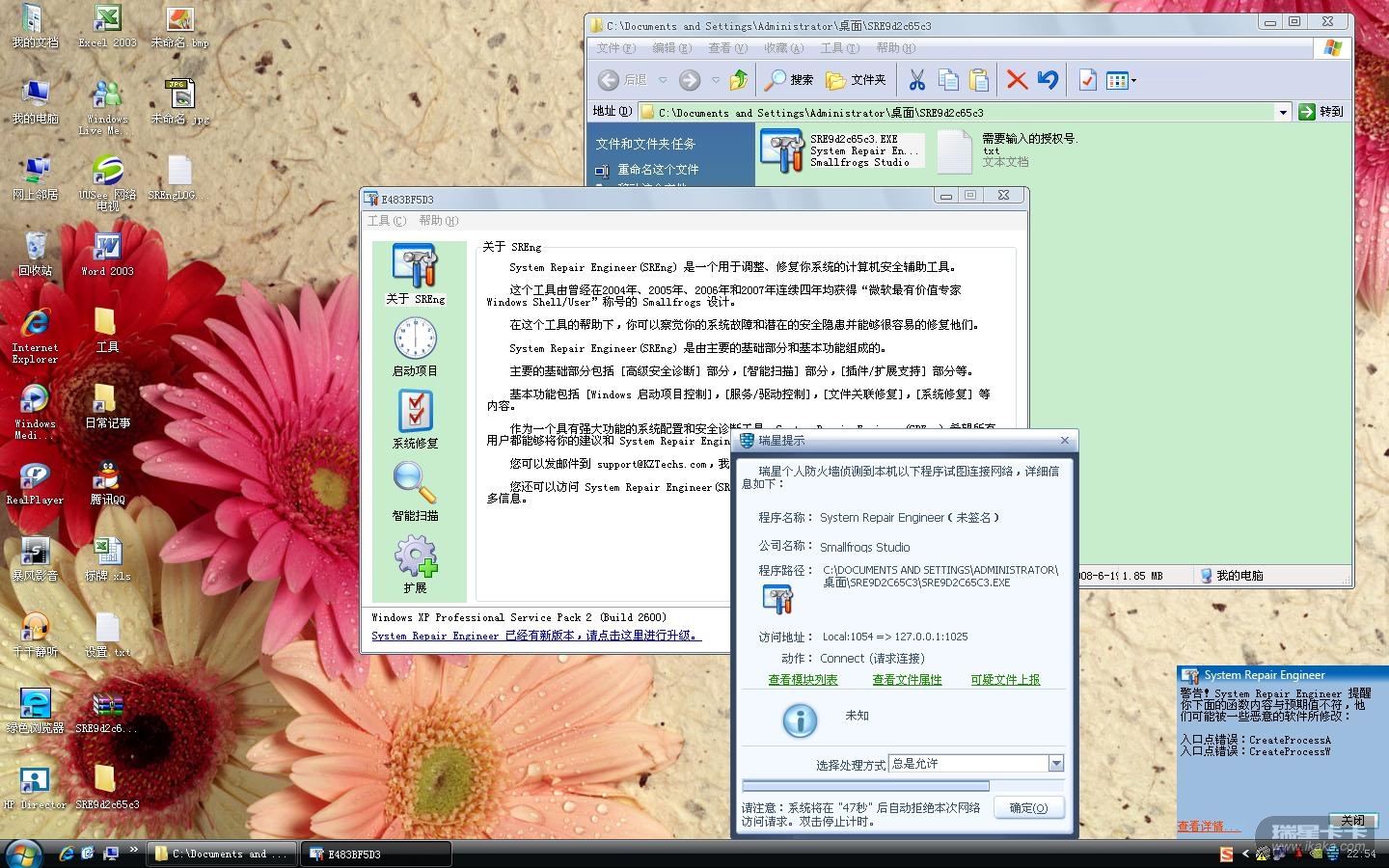Open the 收藏(A) menu in Explorer
This screenshot has height=868, width=1389.
783,47
